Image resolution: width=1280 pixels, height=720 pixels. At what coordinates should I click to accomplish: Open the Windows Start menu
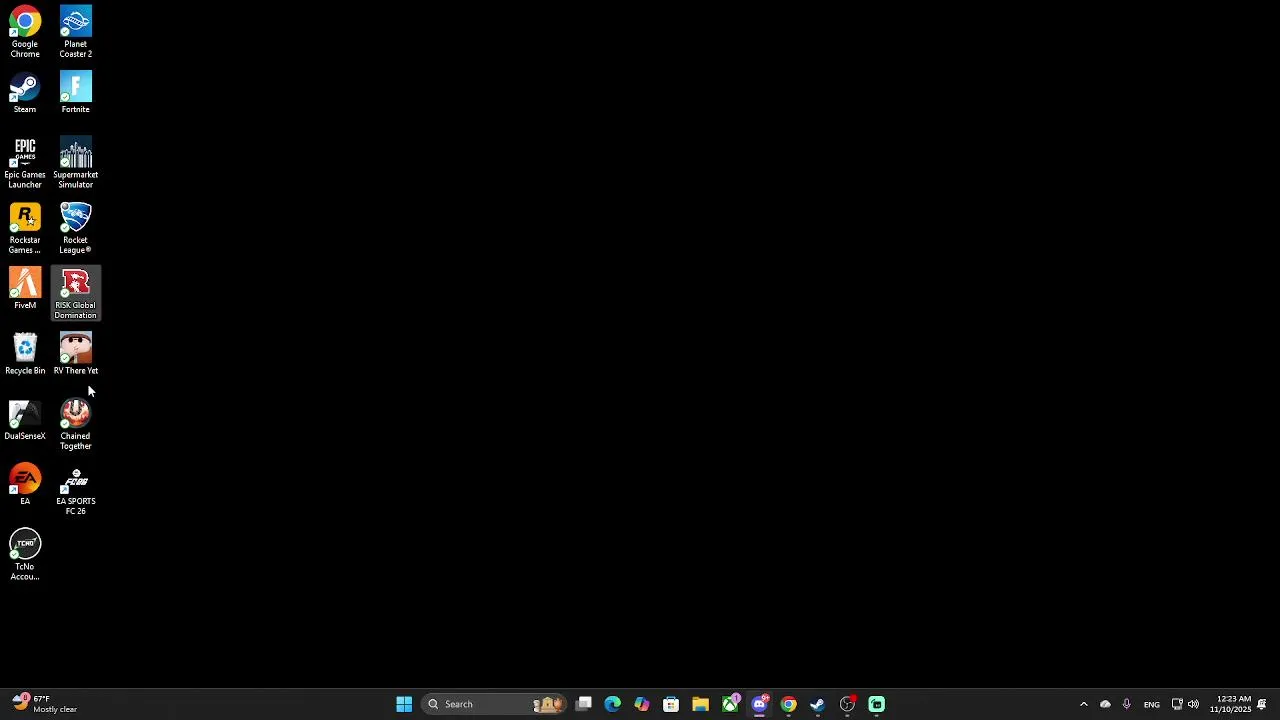pyautogui.click(x=404, y=704)
